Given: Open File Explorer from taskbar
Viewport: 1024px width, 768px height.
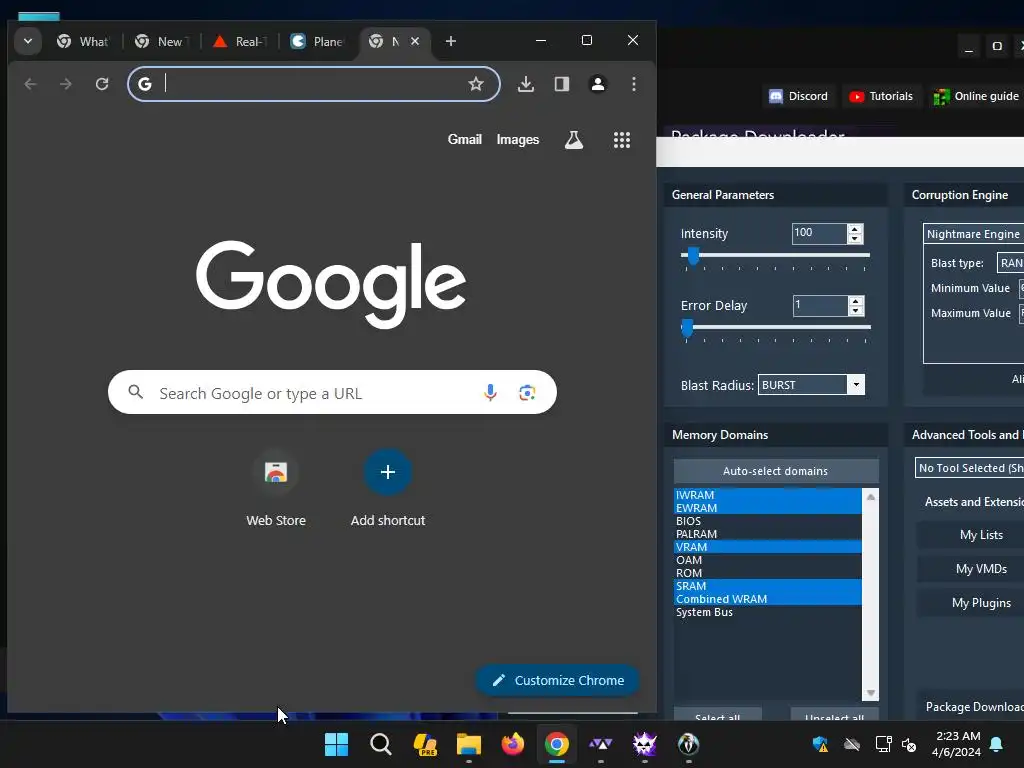Looking at the screenshot, I should click(x=469, y=744).
